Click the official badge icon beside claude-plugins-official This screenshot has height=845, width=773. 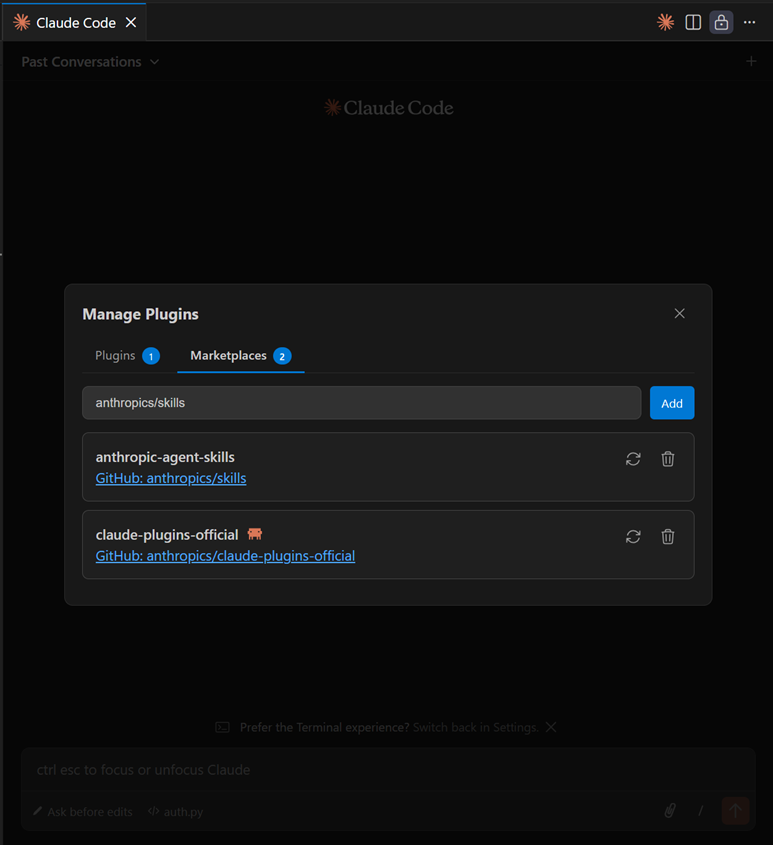[254, 534]
